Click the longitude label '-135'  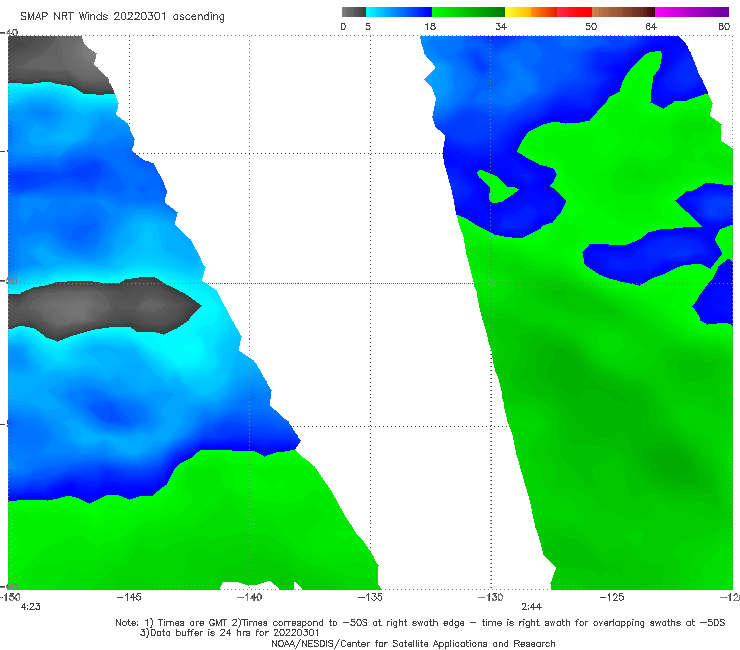tap(370, 597)
